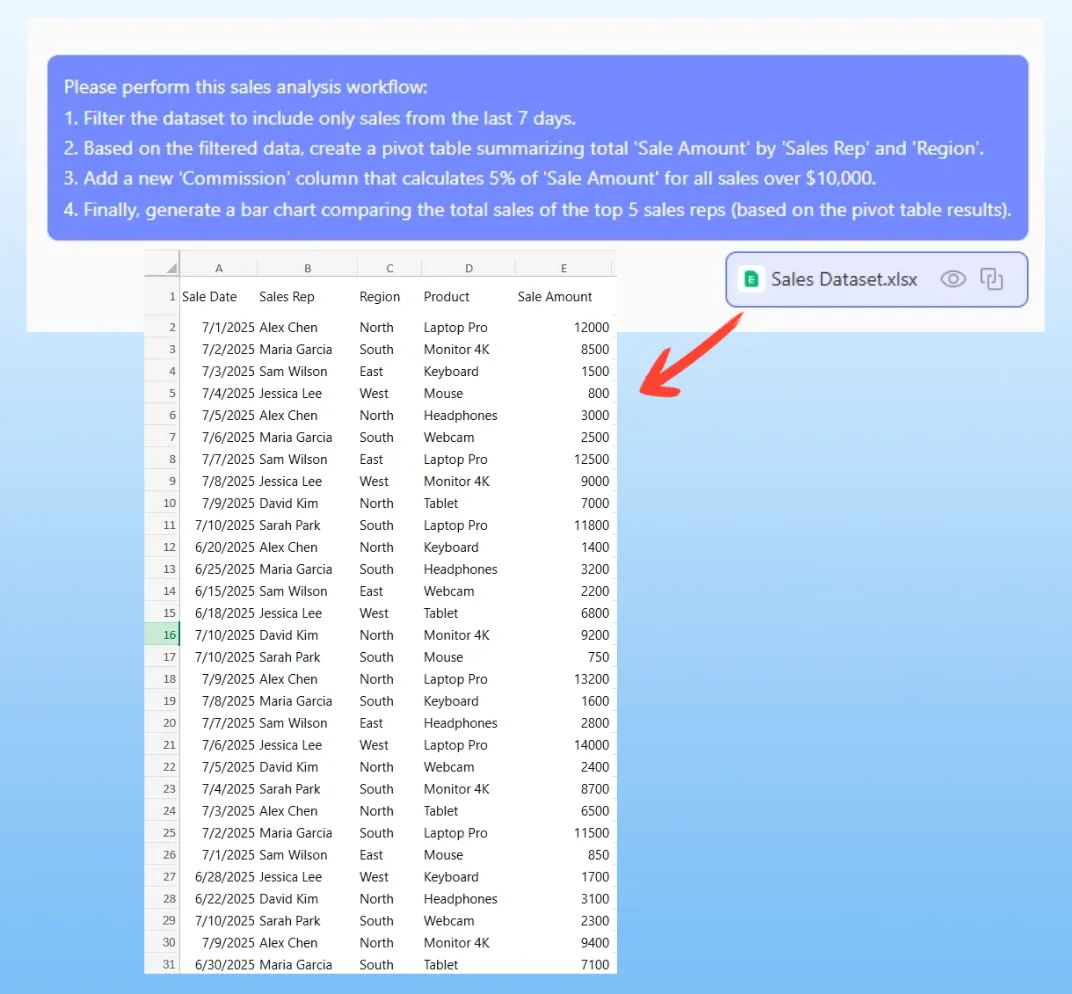This screenshot has width=1072, height=994.
Task: Click the row 1 header number
Action: (171, 297)
